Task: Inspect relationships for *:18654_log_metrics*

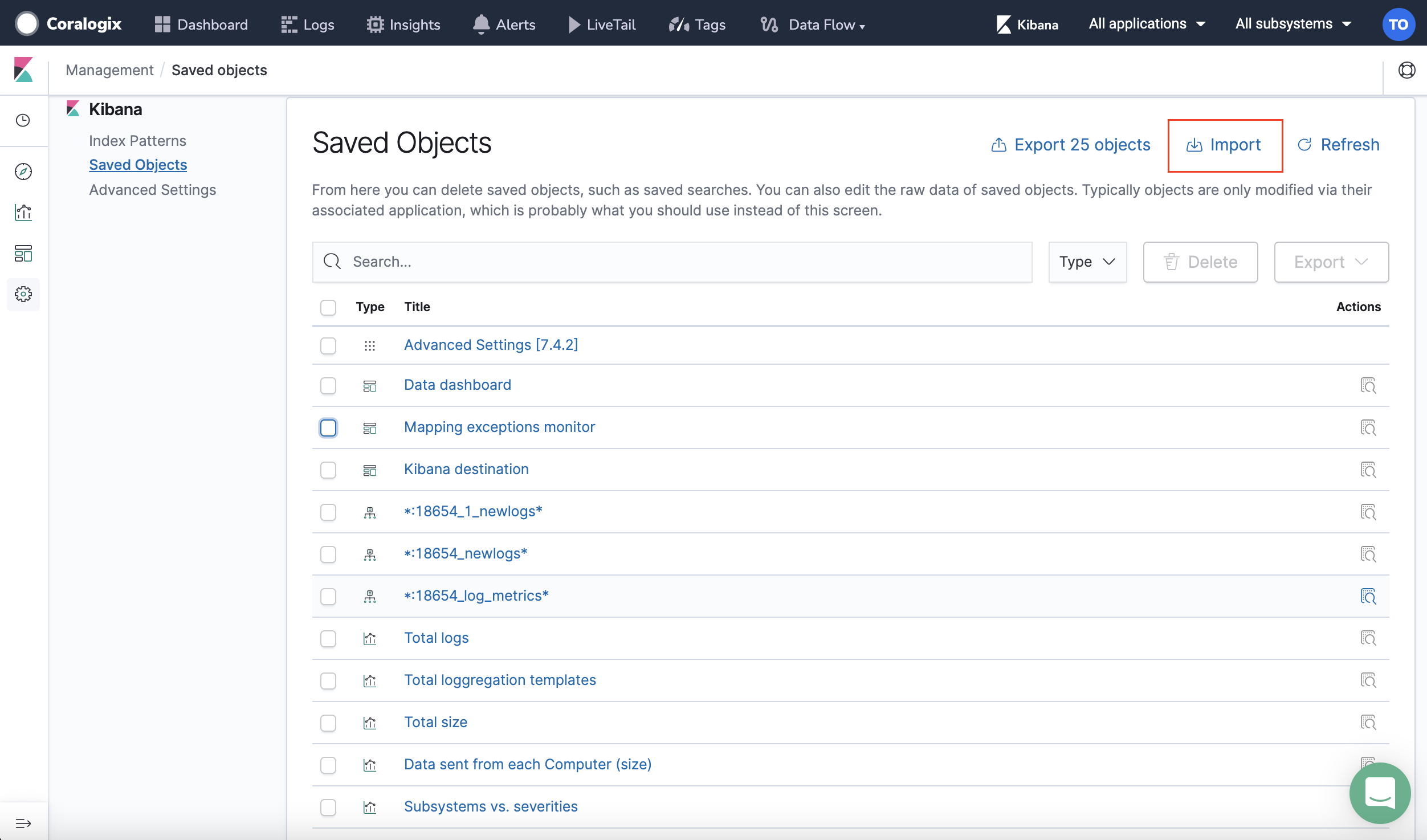Action: pyautogui.click(x=1368, y=597)
